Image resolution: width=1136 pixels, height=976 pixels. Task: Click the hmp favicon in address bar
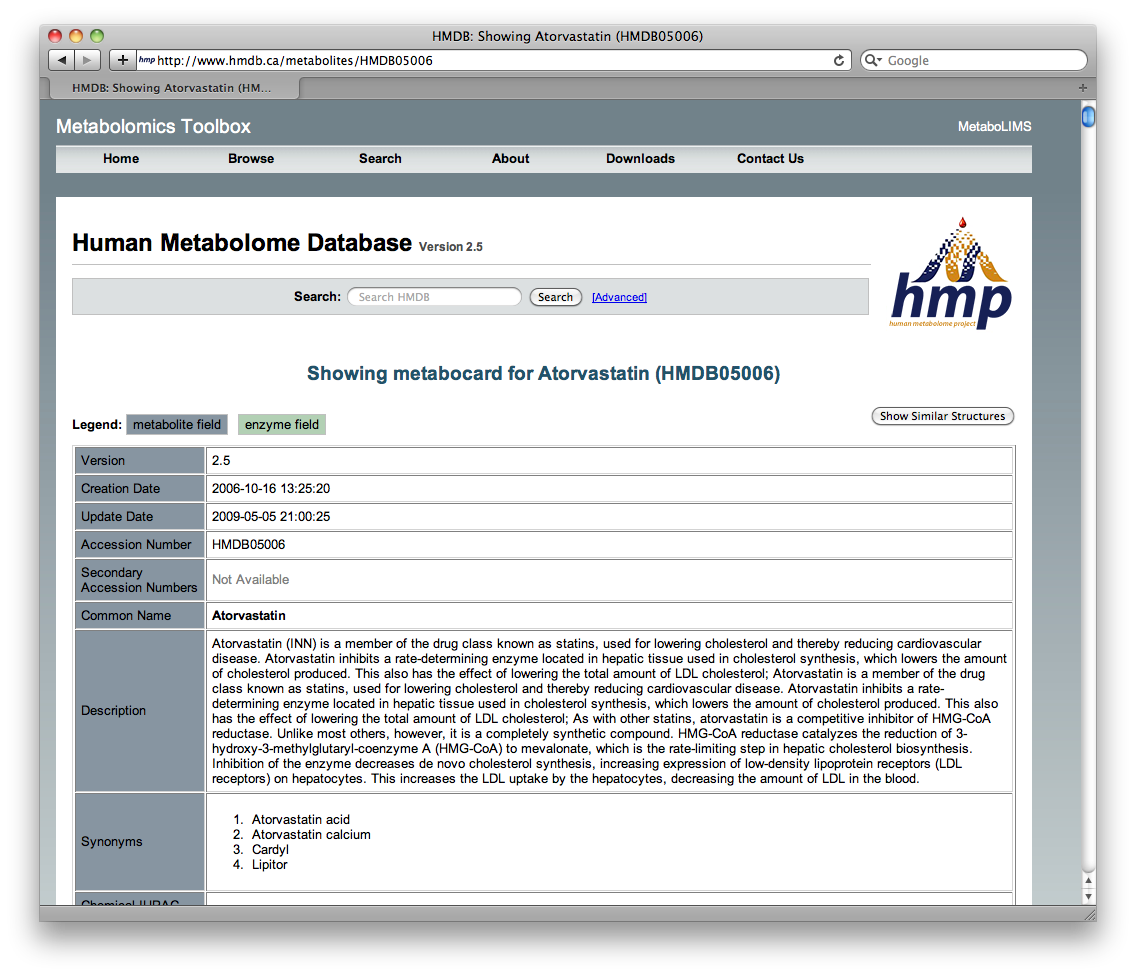[146, 60]
